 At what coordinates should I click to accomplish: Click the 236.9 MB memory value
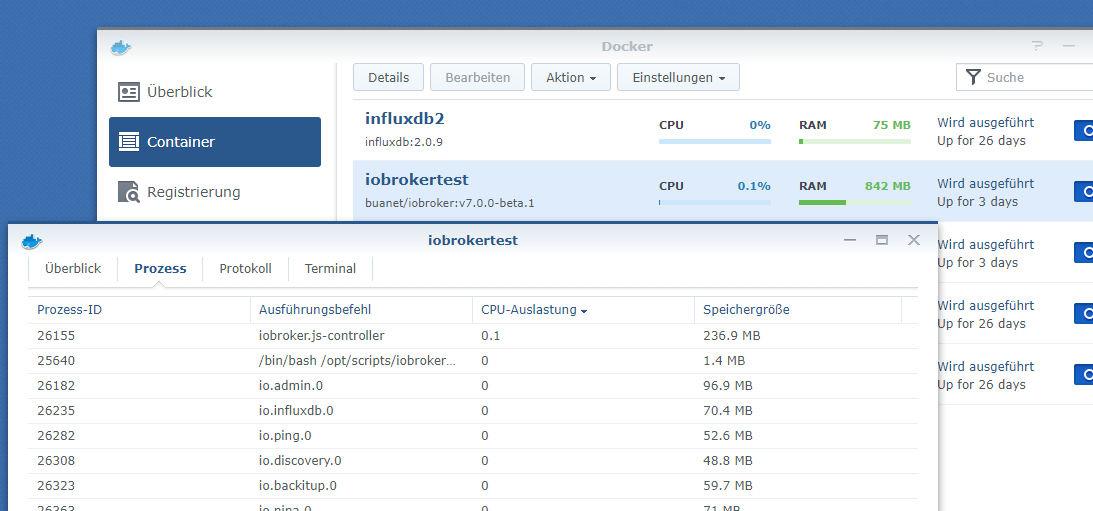point(731,336)
